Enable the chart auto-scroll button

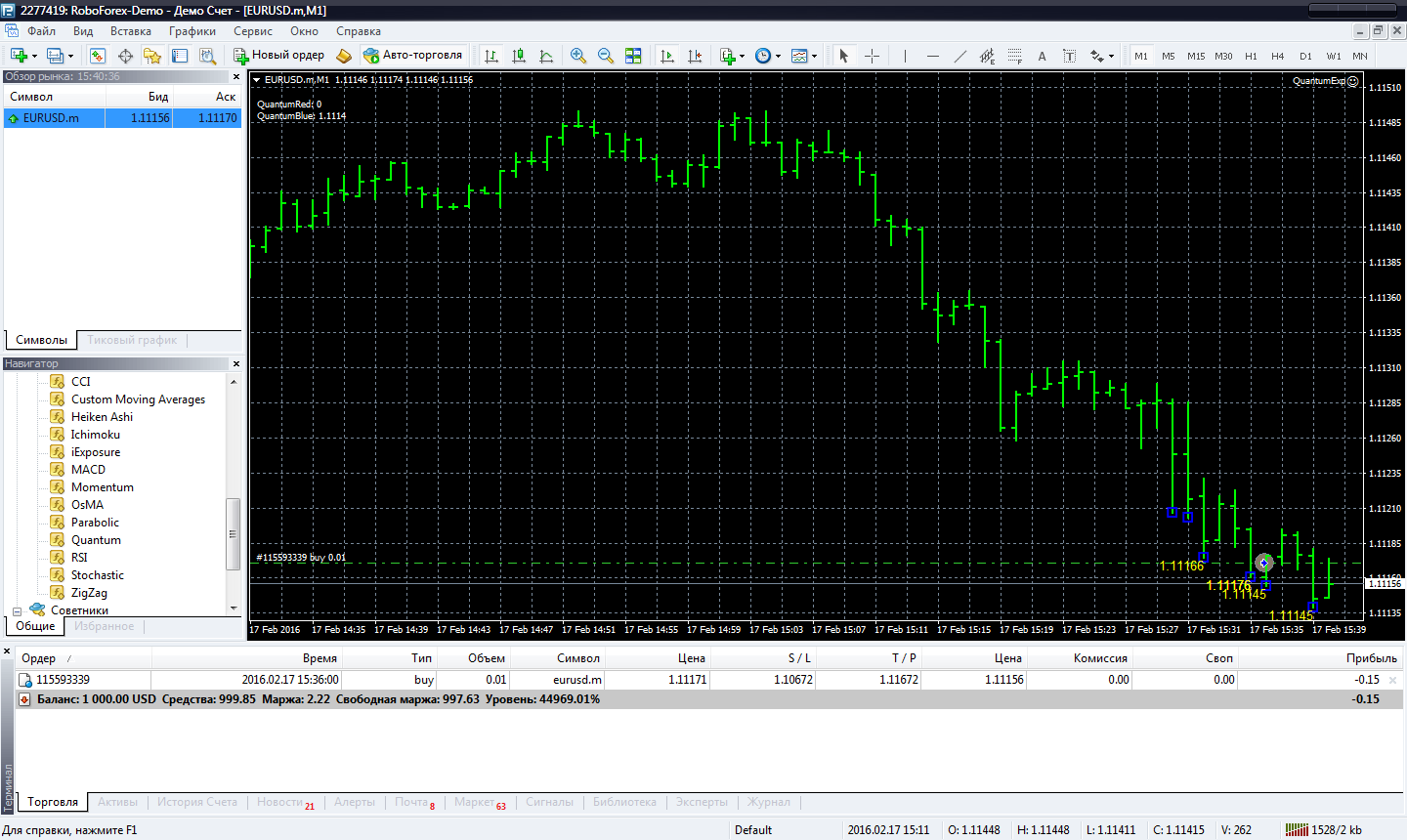coord(667,56)
